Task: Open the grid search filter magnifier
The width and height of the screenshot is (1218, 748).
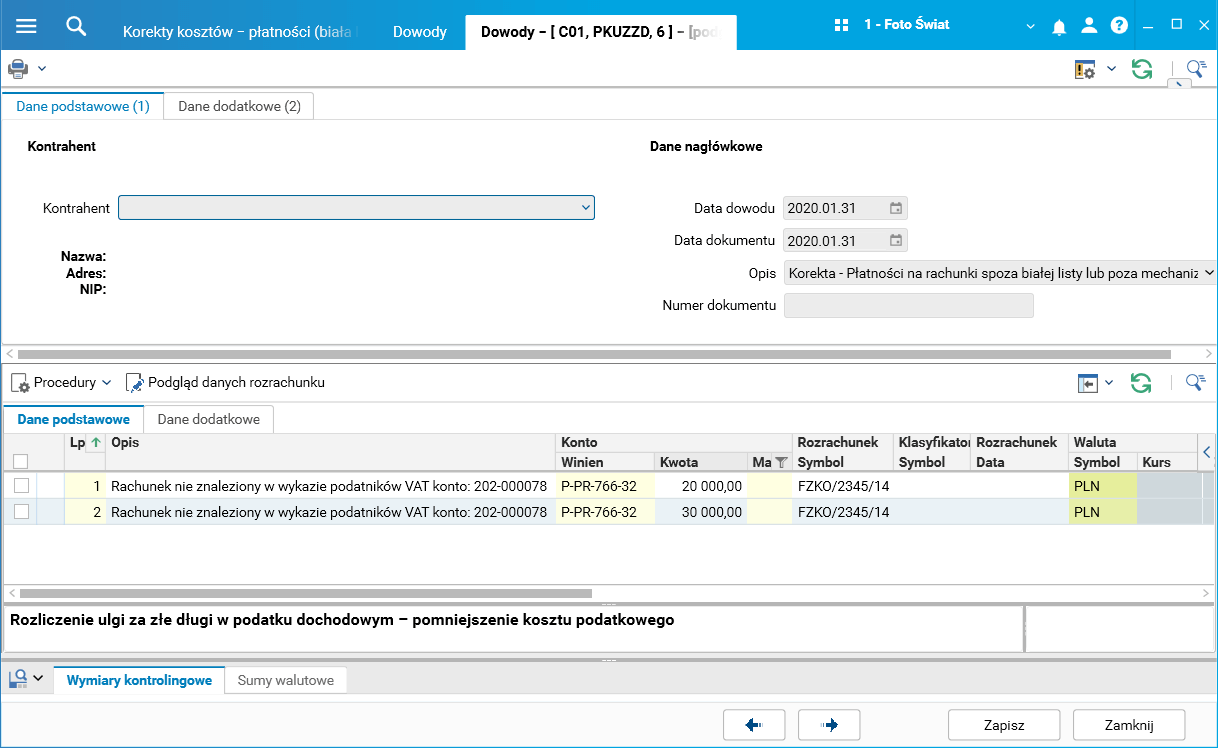Action: (x=1196, y=383)
